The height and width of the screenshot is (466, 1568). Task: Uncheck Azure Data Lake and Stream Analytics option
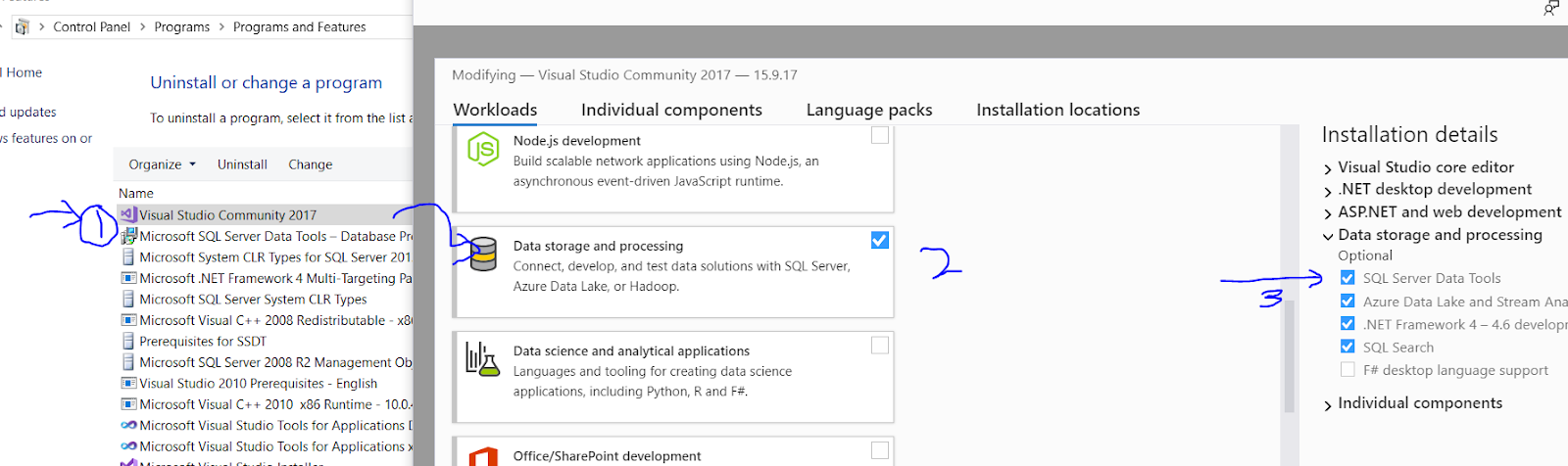click(1347, 301)
